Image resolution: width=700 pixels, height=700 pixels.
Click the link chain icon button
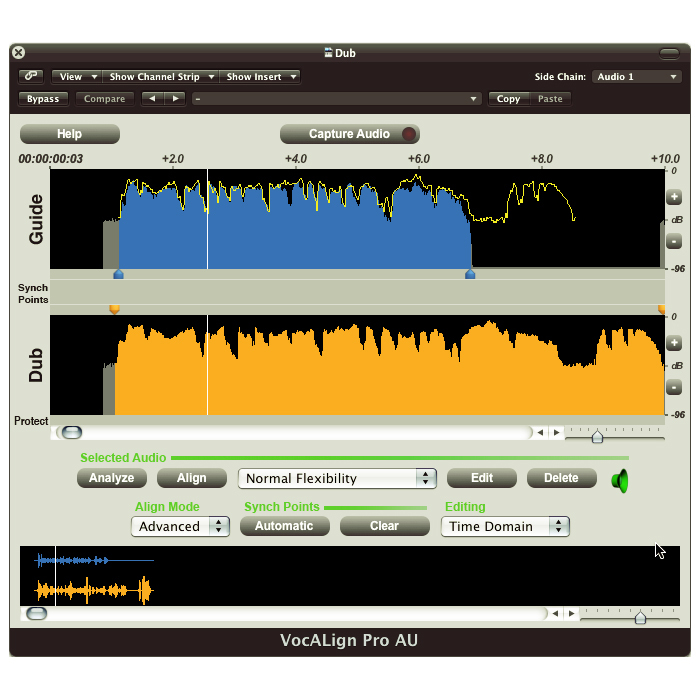tap(31, 76)
